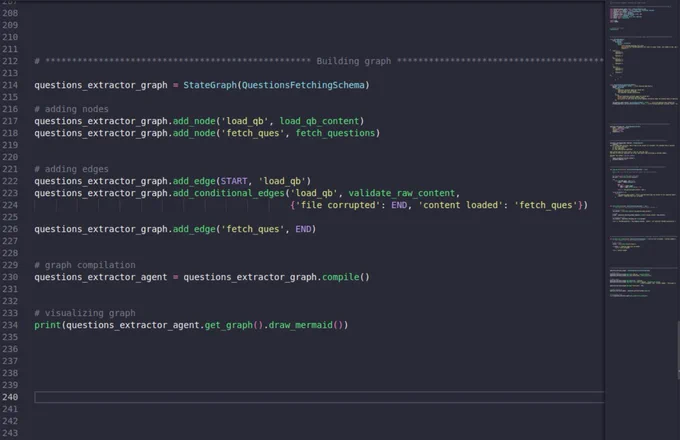Click END constant on line 226
The height and width of the screenshot is (440, 680).
pyautogui.click(x=303, y=229)
